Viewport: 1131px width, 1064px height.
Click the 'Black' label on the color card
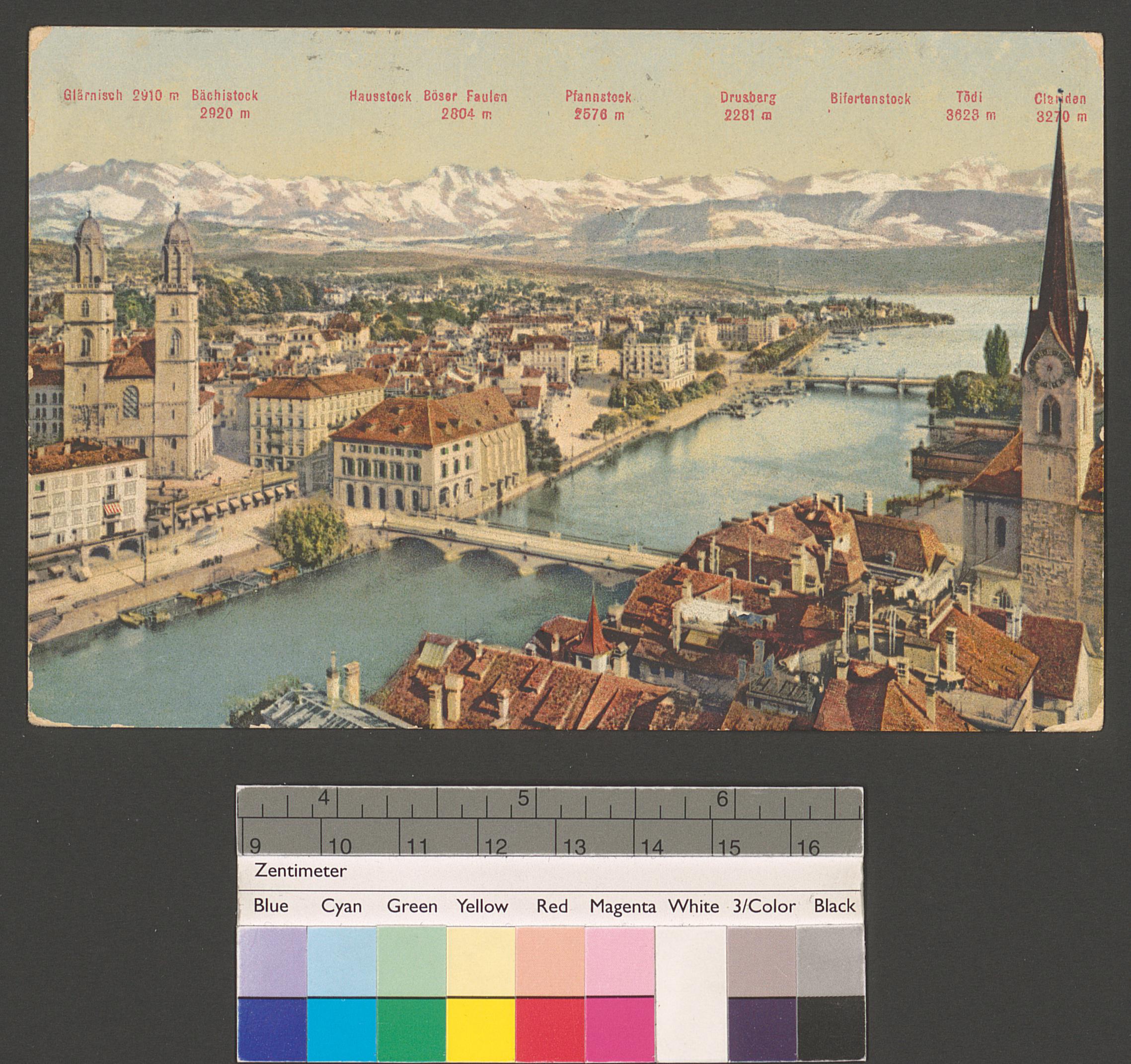point(834,906)
